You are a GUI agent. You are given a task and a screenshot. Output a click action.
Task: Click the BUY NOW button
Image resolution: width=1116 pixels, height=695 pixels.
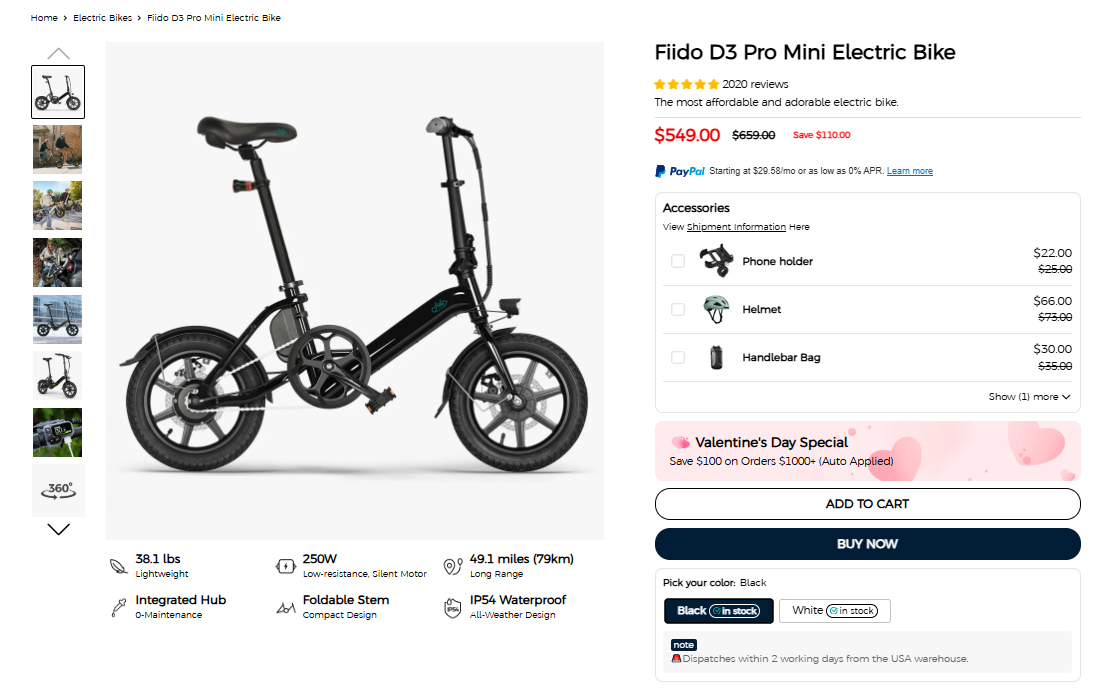867,544
